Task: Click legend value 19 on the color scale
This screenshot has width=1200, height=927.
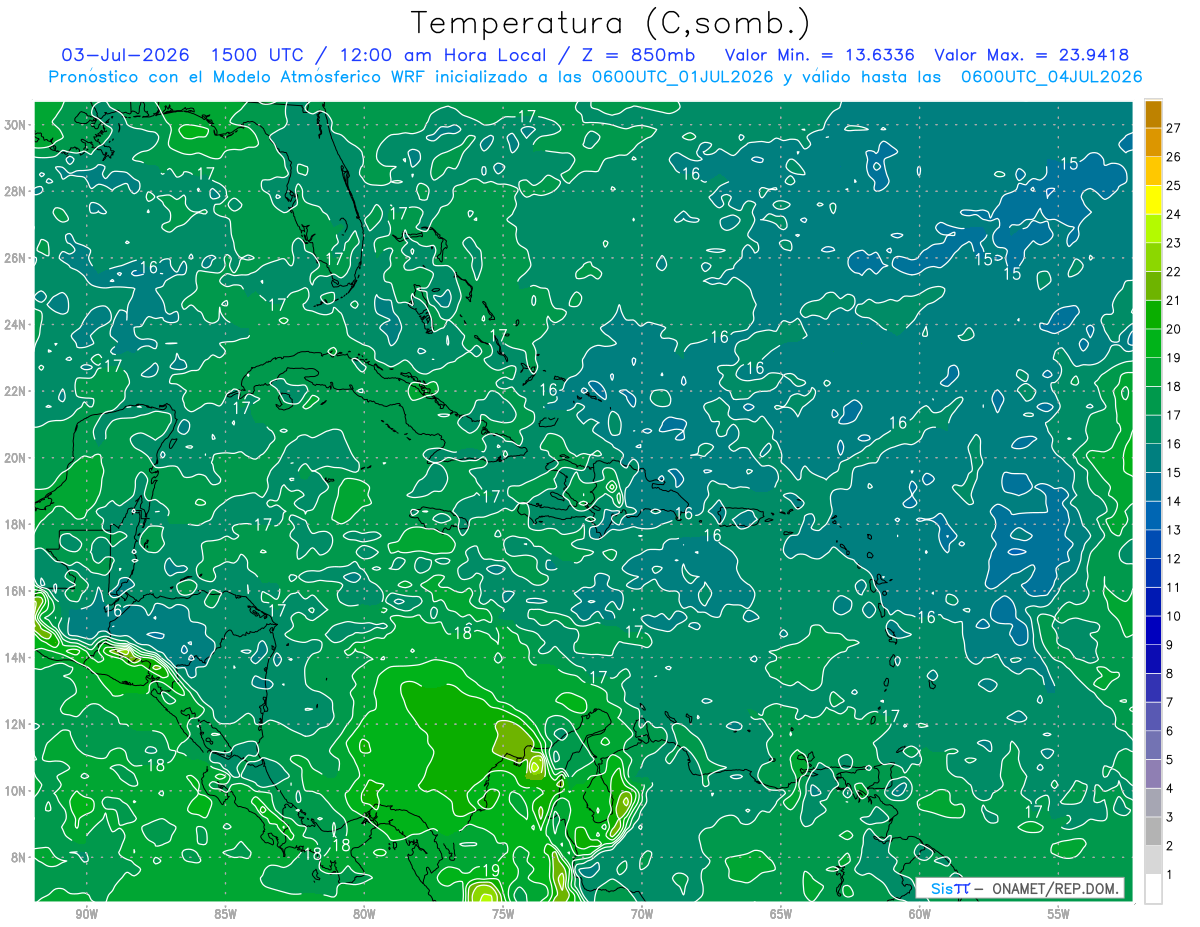Action: point(1174,357)
